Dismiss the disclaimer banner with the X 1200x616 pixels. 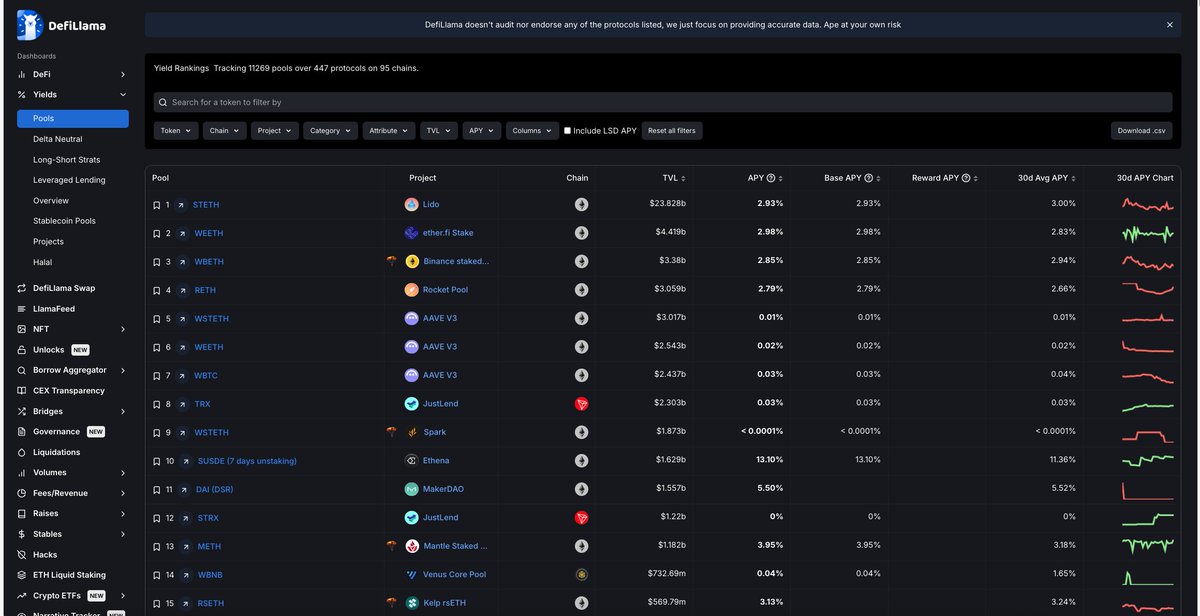(x=1170, y=25)
